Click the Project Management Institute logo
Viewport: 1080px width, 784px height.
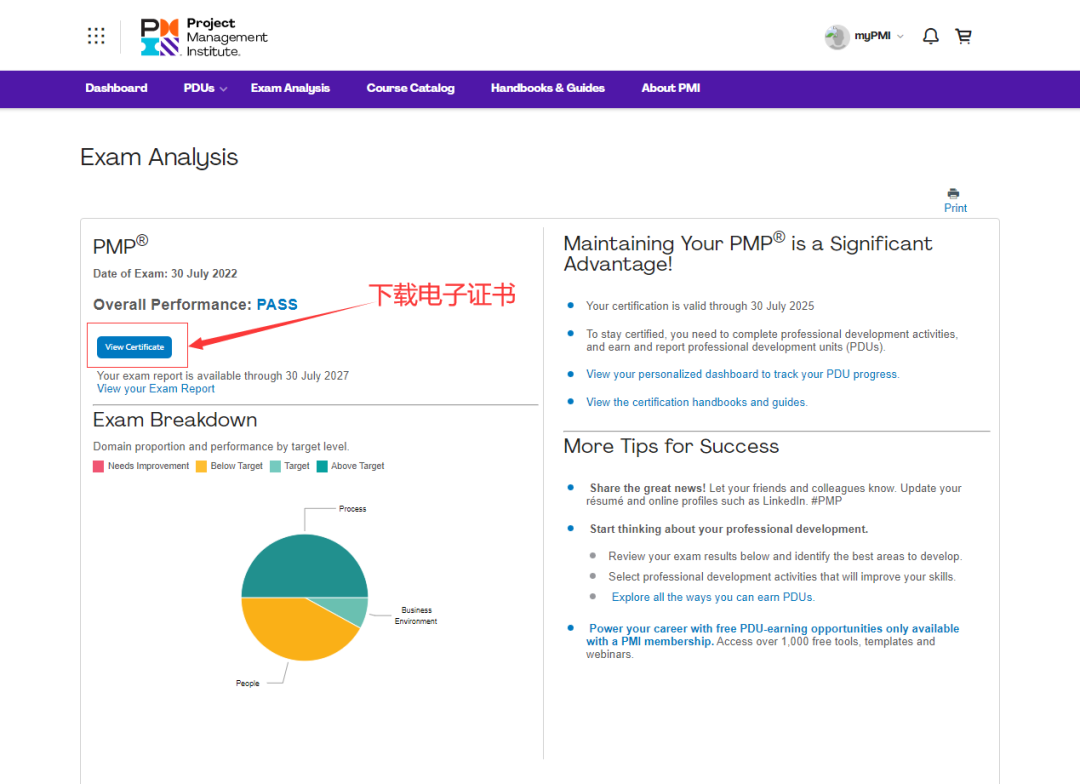(x=204, y=37)
